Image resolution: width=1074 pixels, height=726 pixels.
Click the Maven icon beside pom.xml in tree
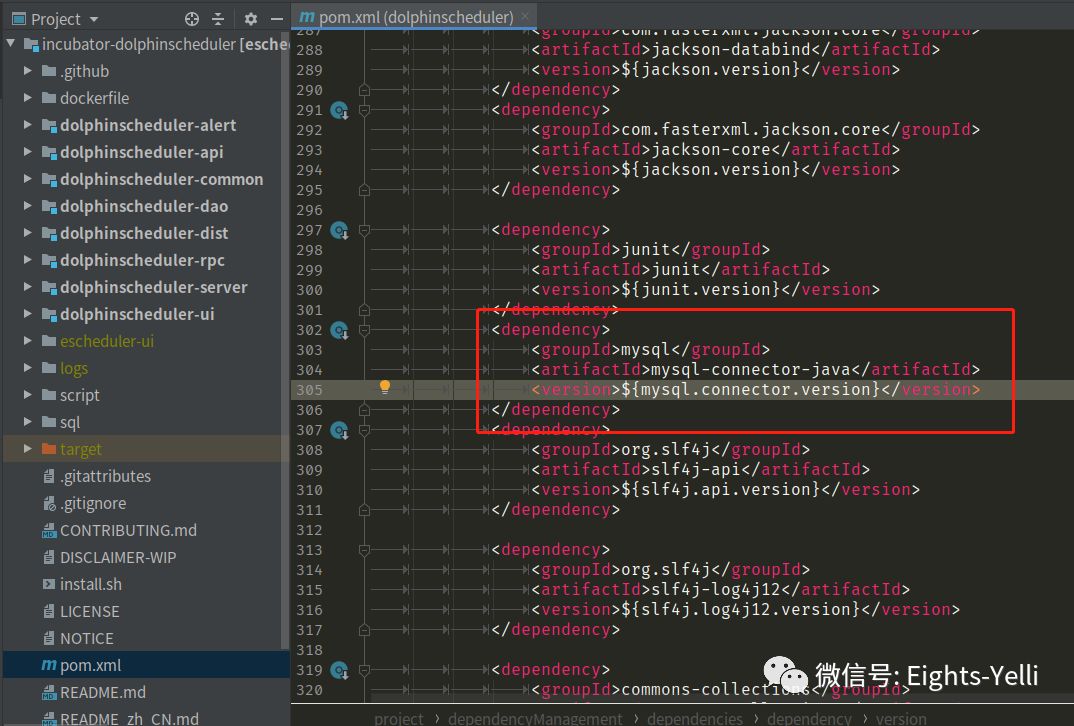[x=49, y=665]
